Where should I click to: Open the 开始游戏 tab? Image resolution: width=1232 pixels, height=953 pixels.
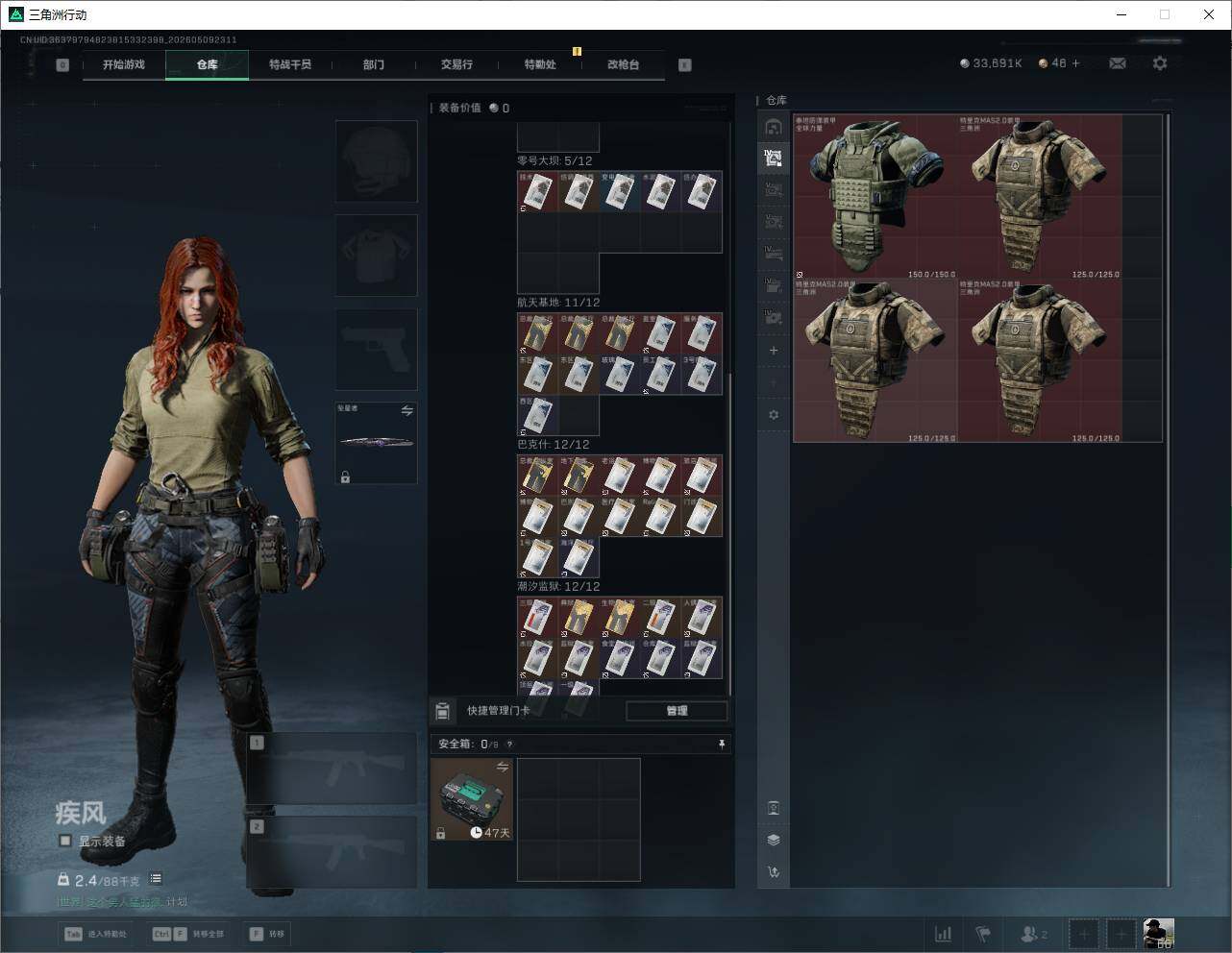[x=124, y=64]
